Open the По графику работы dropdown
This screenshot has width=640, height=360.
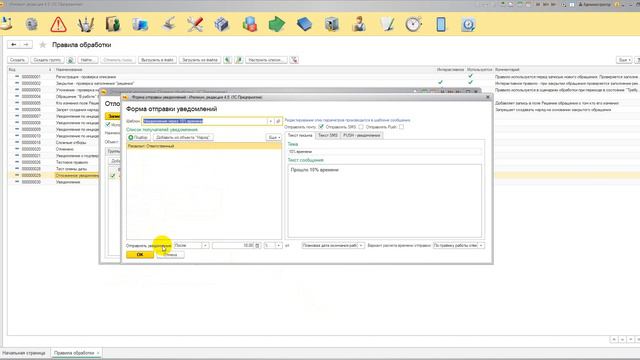481,245
